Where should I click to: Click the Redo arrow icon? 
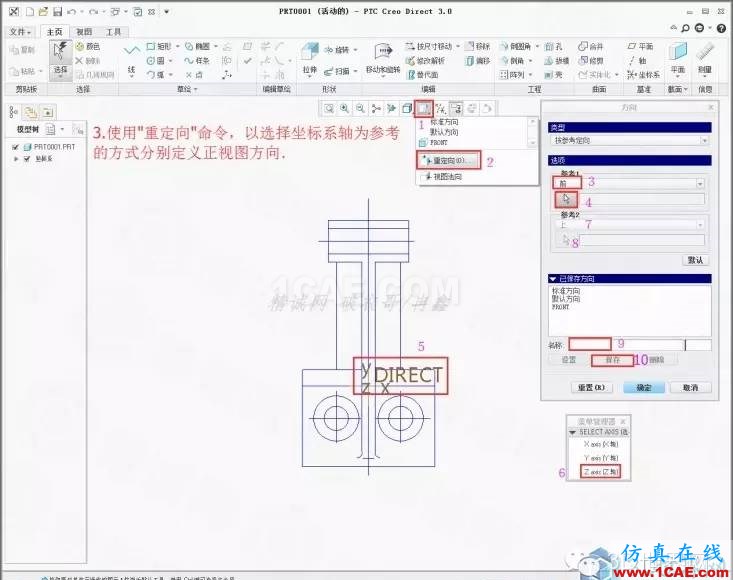coord(93,12)
